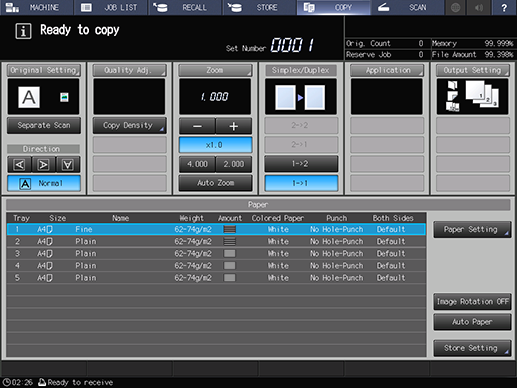This screenshot has width=517, height=388.
Task: Click tray 4 paper amount indicator
Action: 230,266
